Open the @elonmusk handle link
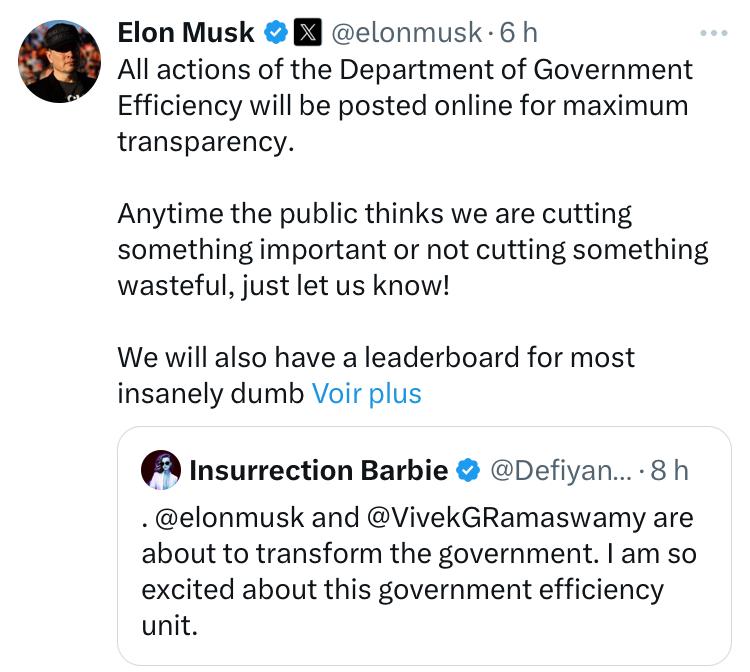 tap(405, 33)
